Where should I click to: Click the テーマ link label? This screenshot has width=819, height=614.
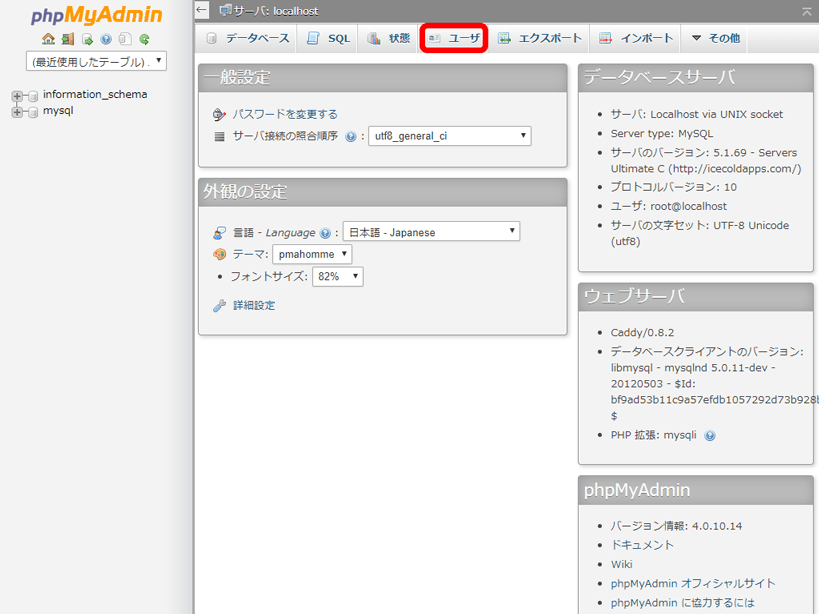click(x=248, y=254)
